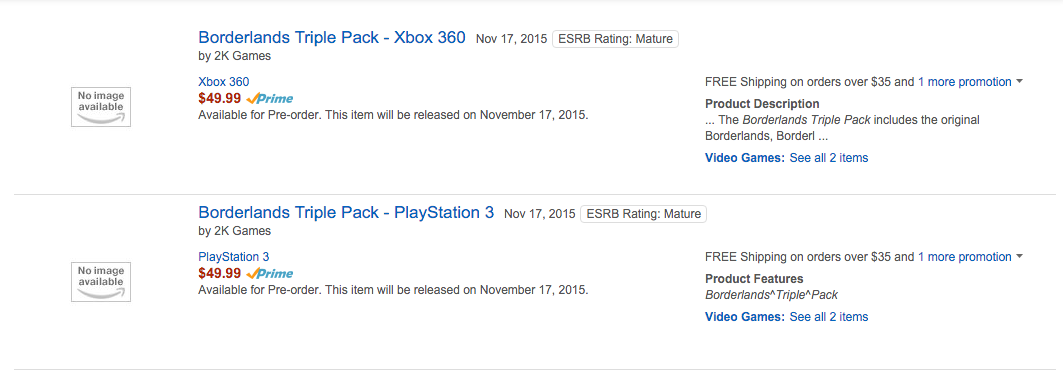Click the Prime logo on PlayStation 3 listing
Viewport: 1063px width, 370px height.
tap(269, 274)
